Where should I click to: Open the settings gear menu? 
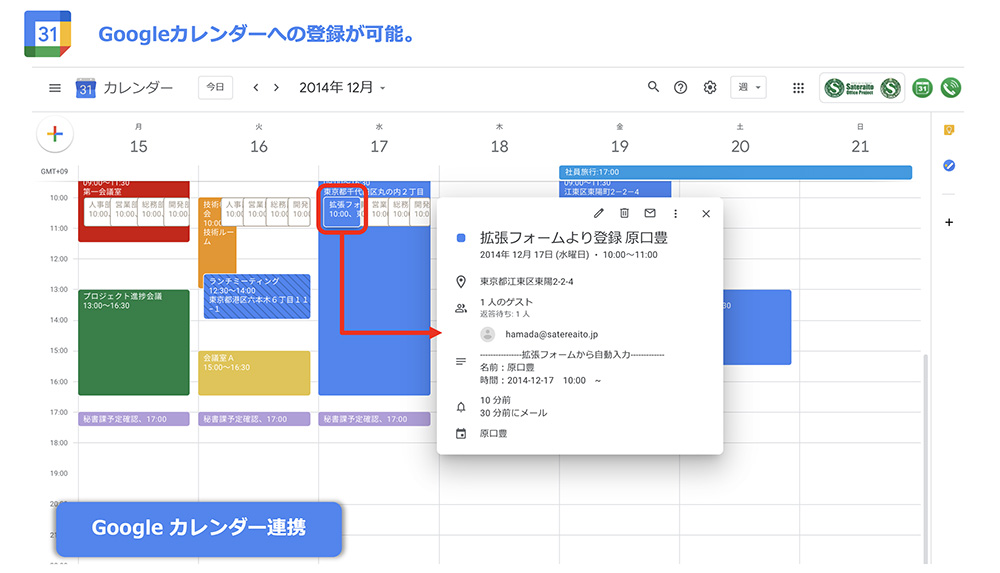click(x=710, y=87)
